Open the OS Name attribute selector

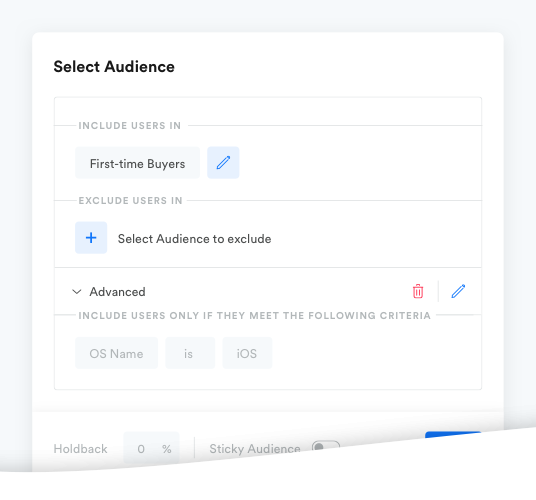(x=117, y=353)
